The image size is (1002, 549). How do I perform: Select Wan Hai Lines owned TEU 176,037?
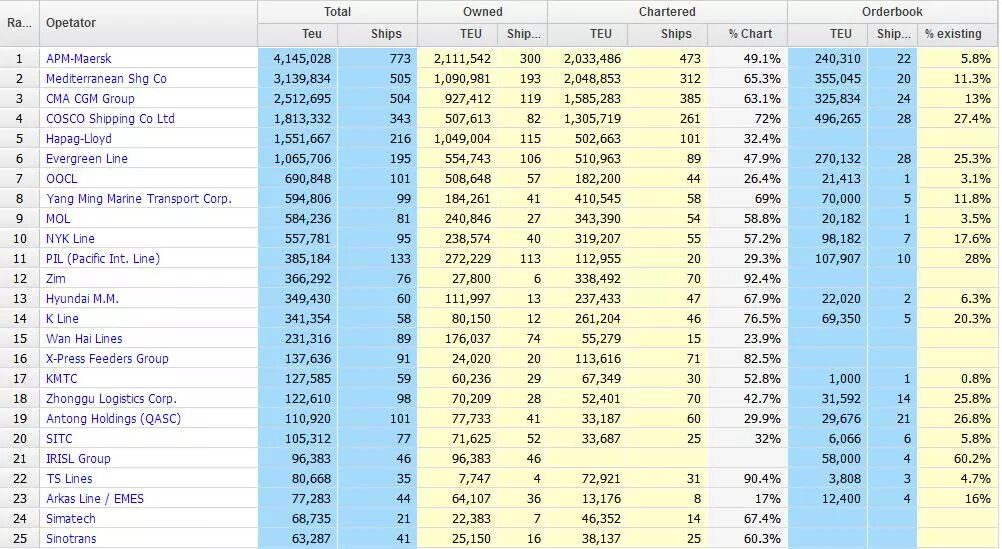(x=468, y=339)
